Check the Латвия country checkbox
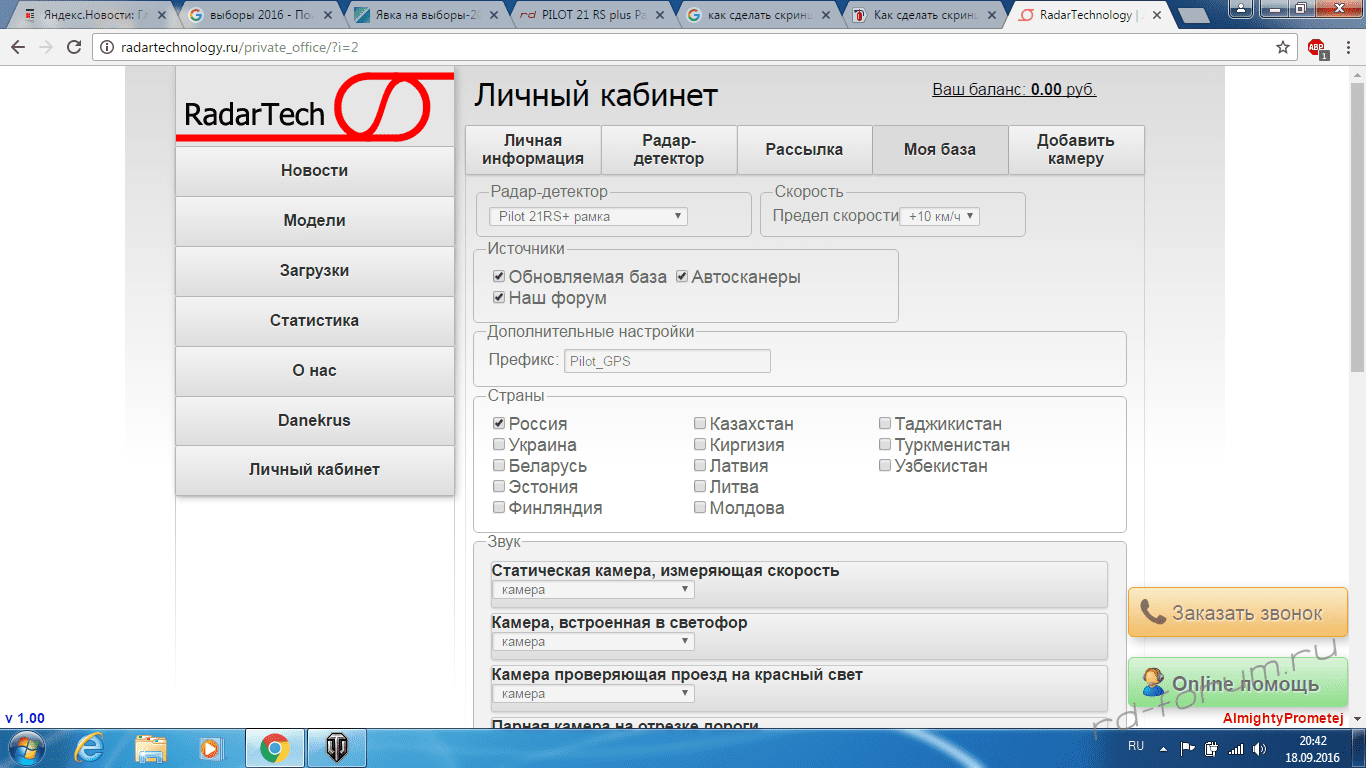Screen dimensions: 1366x768 tap(700, 466)
